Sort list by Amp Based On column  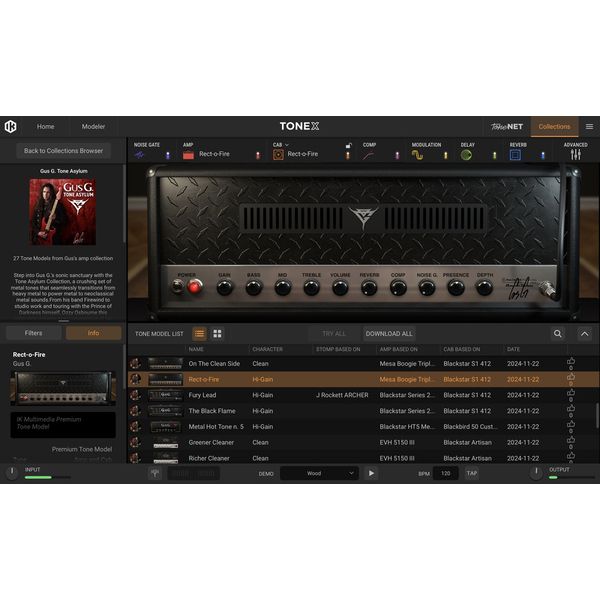click(398, 349)
